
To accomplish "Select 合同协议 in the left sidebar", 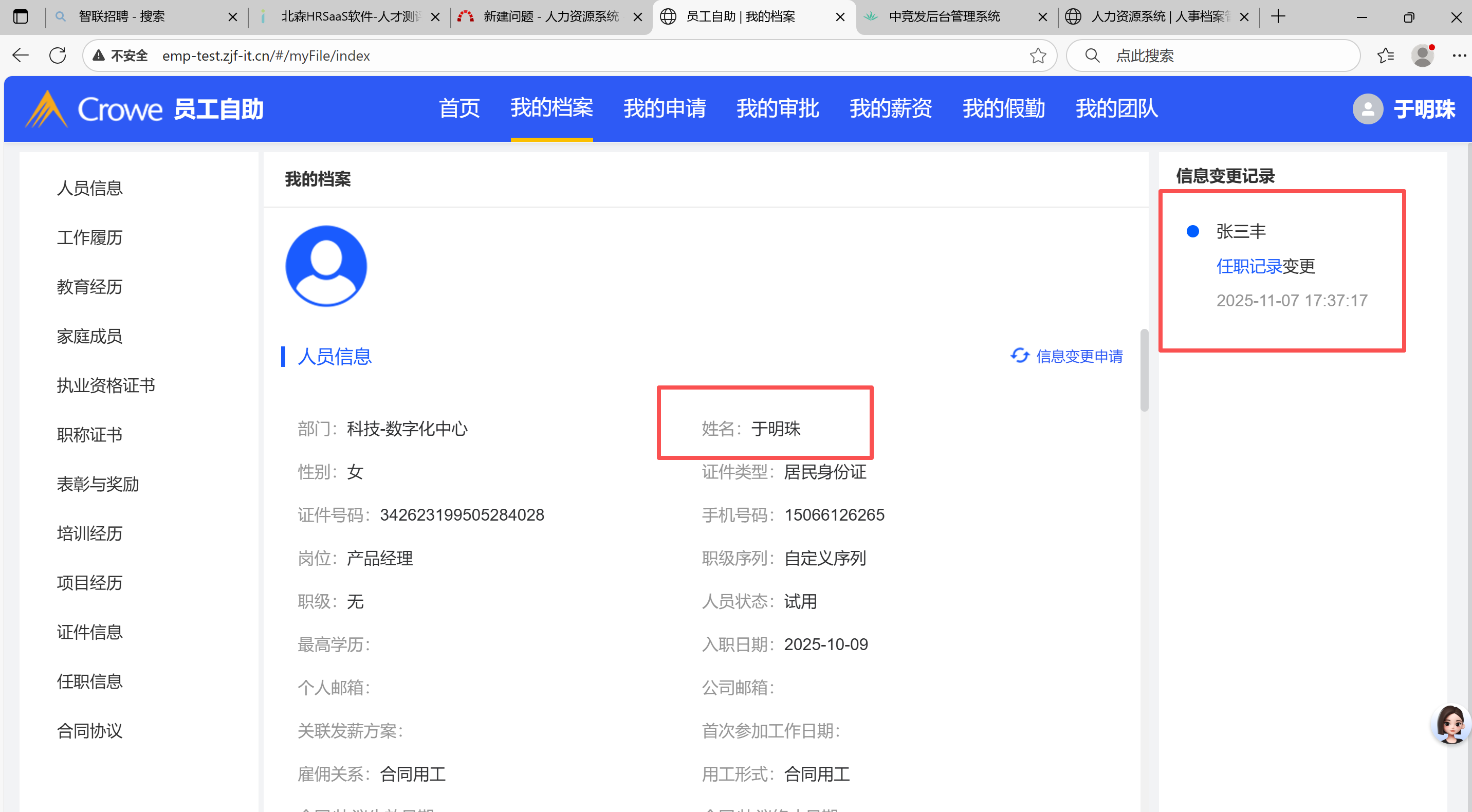I will tap(90, 731).
